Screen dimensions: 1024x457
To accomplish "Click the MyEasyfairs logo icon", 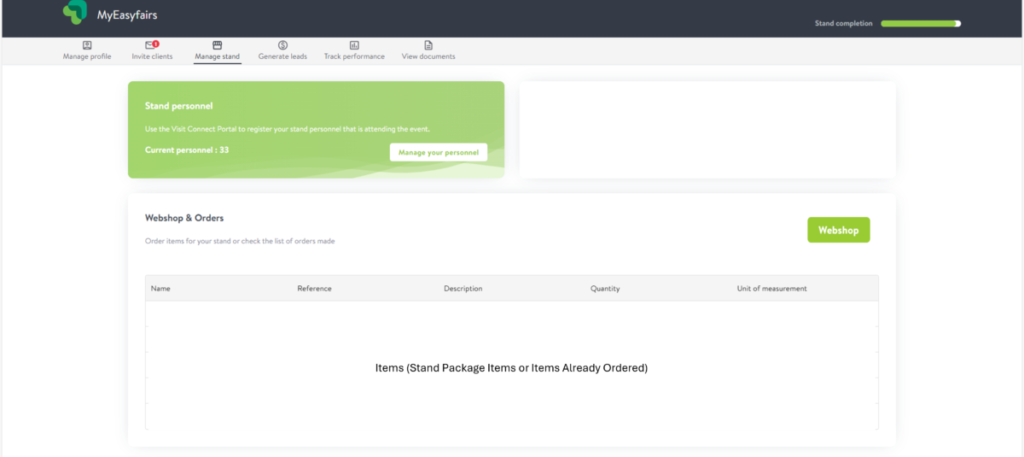I will click(74, 12).
